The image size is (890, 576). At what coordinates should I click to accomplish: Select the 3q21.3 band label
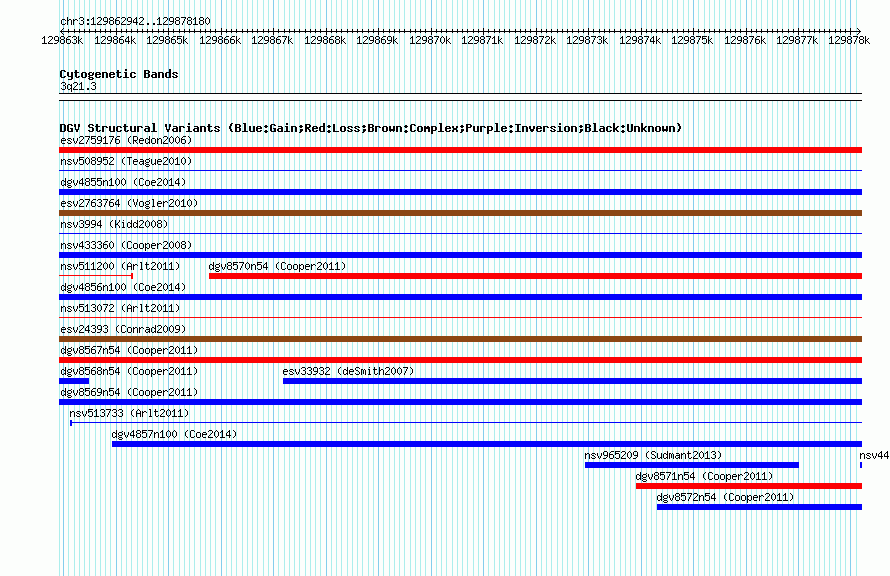78,86
